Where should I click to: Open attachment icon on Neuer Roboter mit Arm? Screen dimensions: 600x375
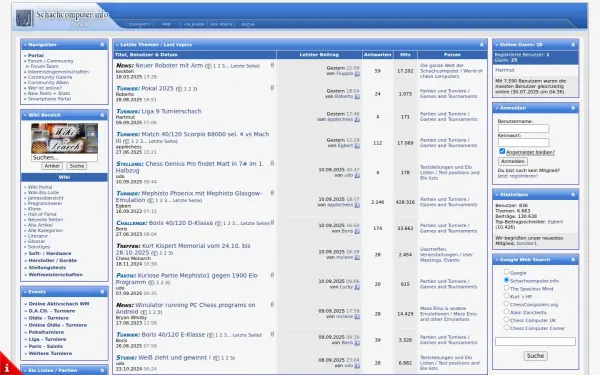click(272, 65)
